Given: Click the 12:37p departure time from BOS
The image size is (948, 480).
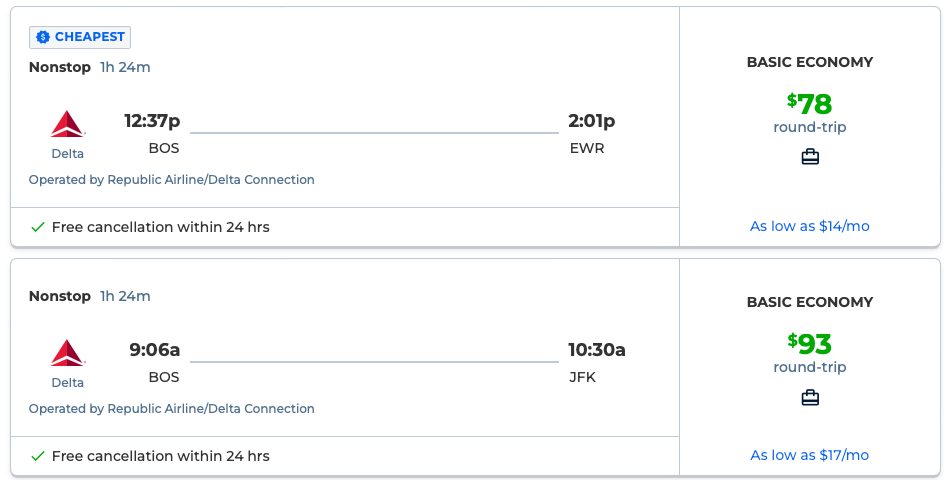Looking at the screenshot, I should tap(152, 122).
